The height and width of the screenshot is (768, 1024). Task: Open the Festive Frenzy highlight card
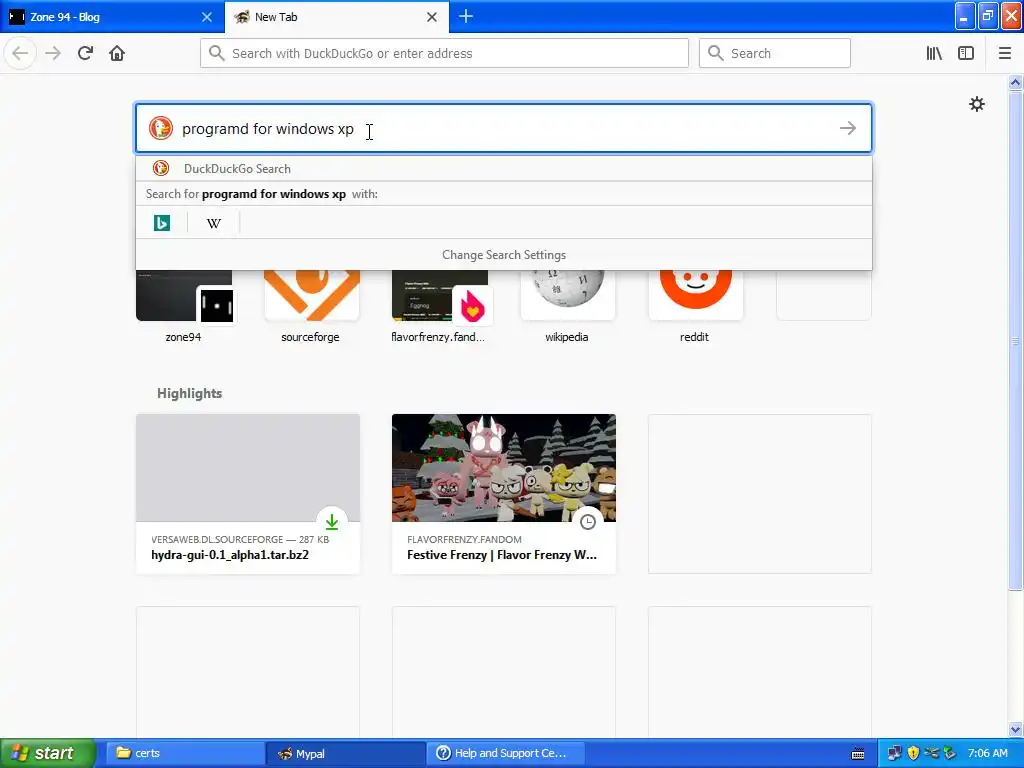click(504, 494)
